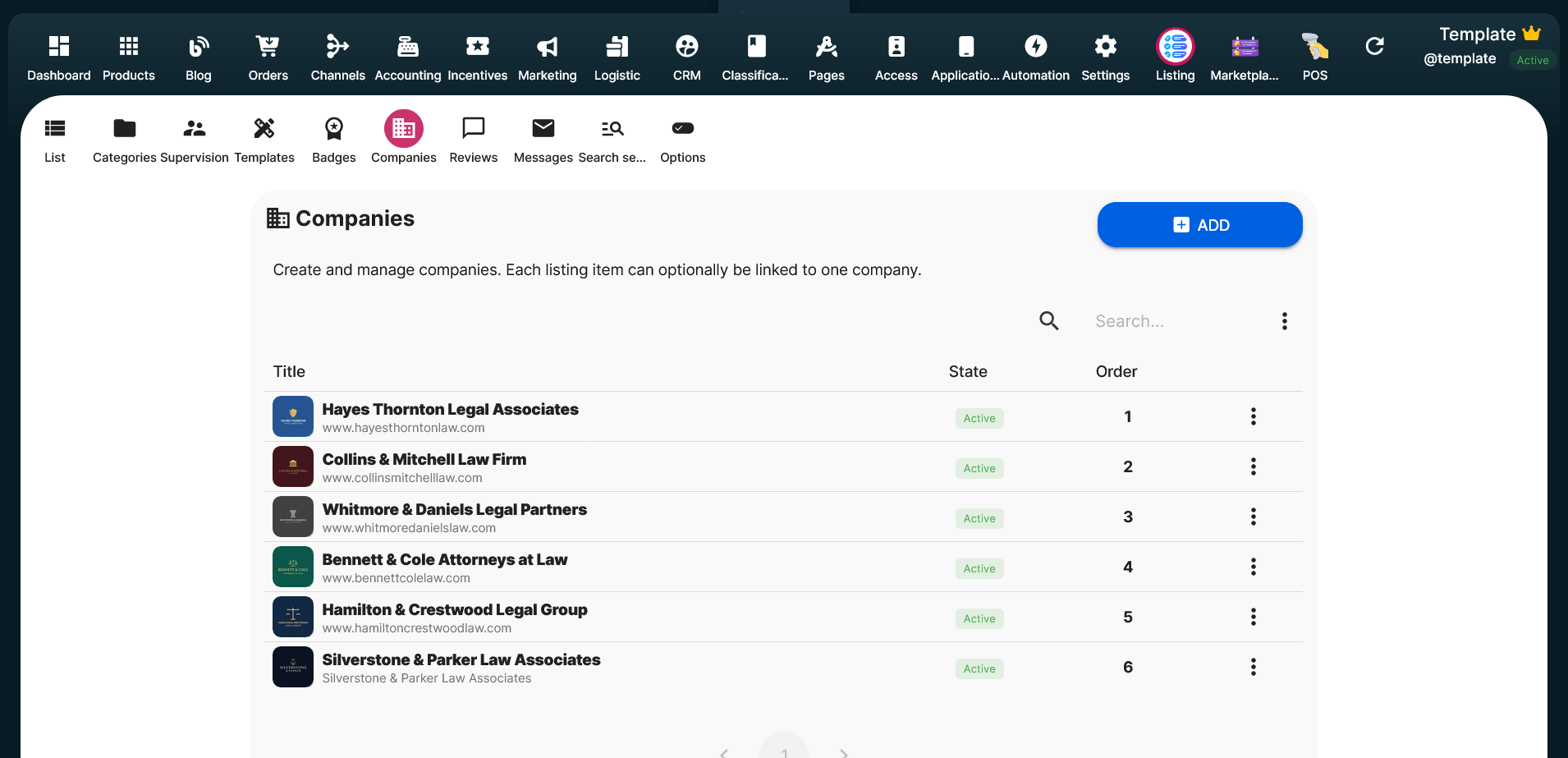
Task: Switch to the Categories tab
Action: [x=125, y=139]
